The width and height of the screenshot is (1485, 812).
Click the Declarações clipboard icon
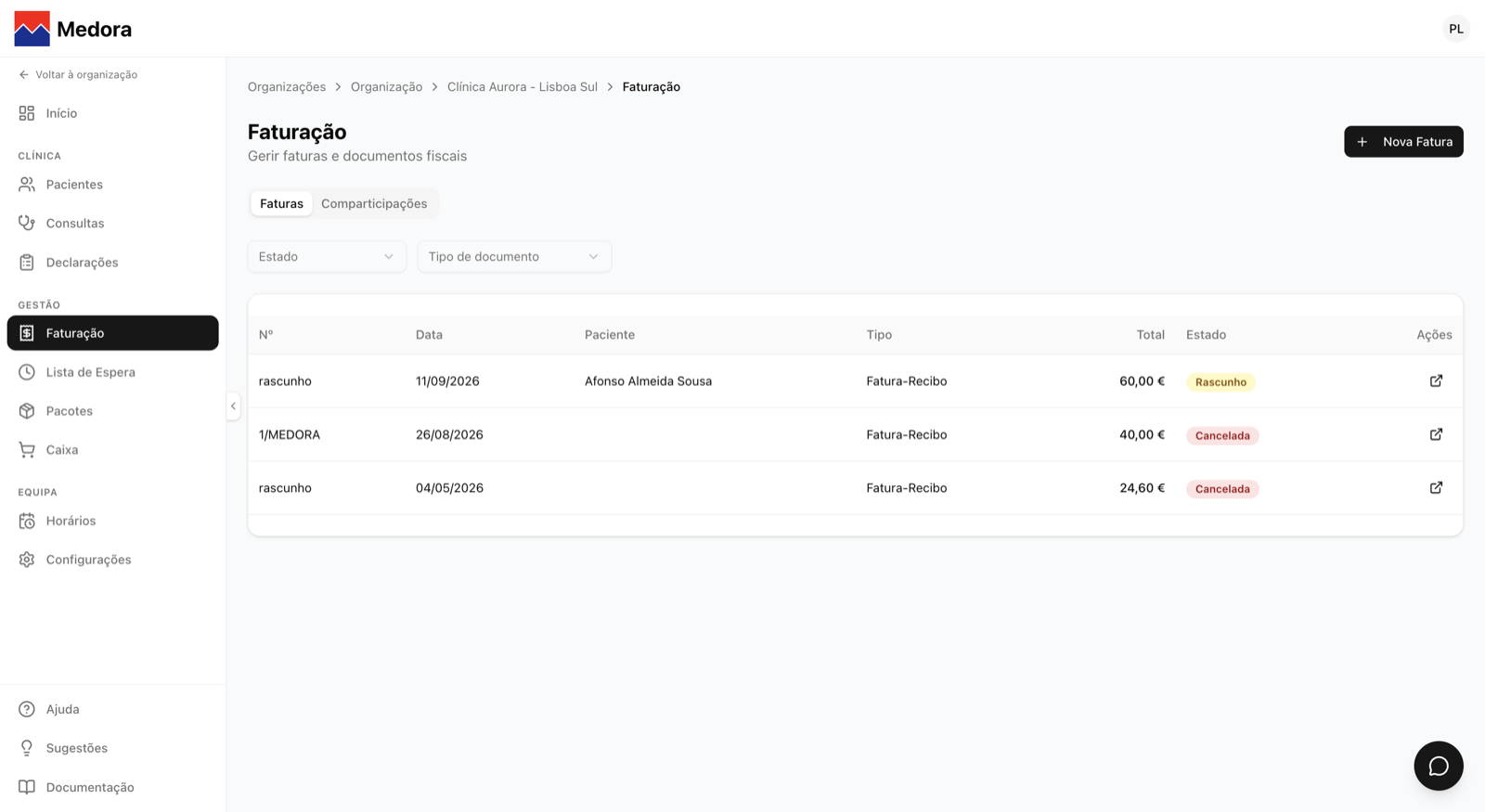point(27,263)
